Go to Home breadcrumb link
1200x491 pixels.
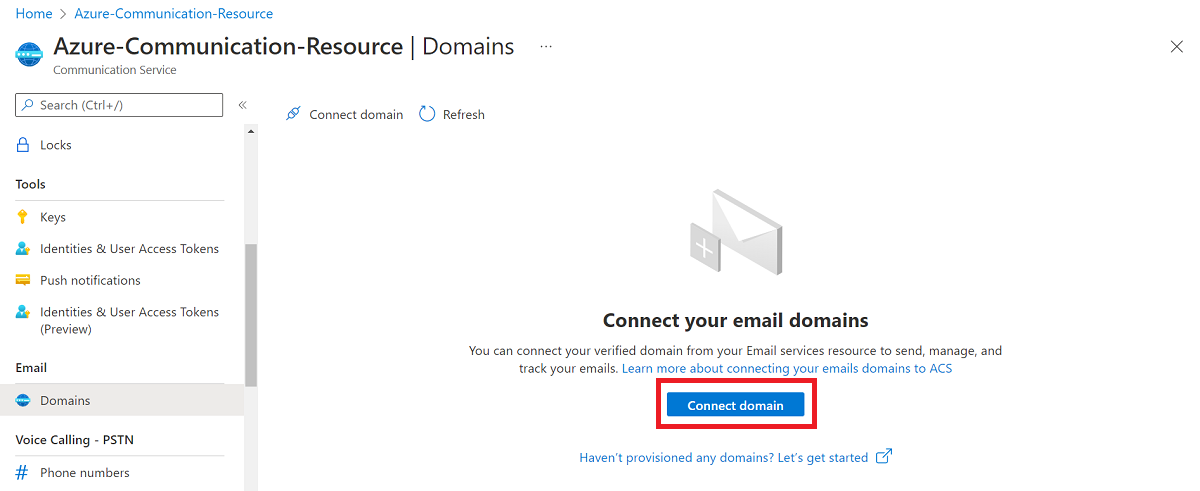coord(33,14)
